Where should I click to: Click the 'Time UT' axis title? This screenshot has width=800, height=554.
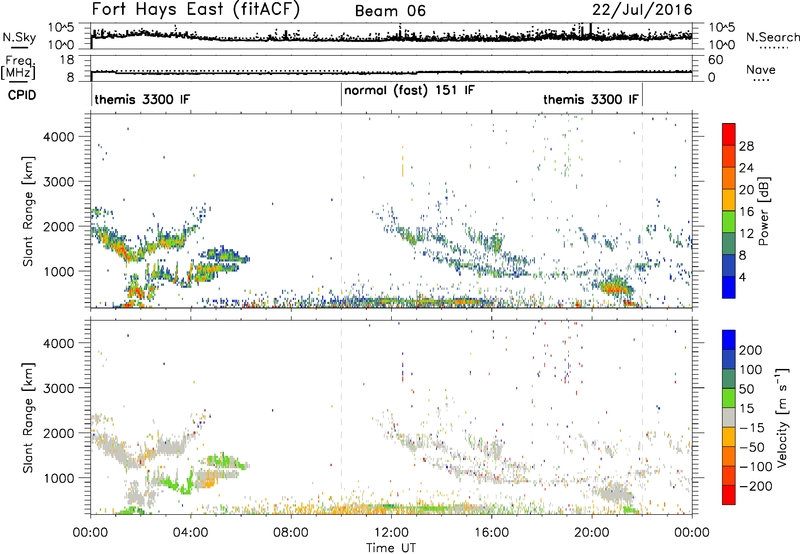click(391, 548)
